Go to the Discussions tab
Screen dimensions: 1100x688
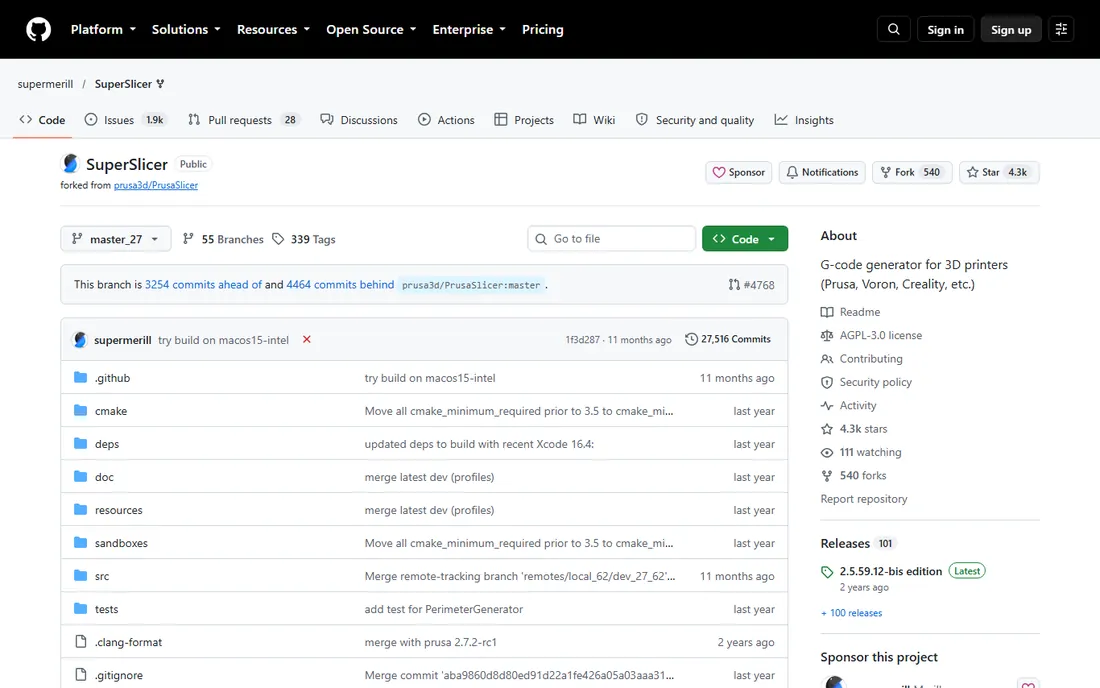pos(358,120)
